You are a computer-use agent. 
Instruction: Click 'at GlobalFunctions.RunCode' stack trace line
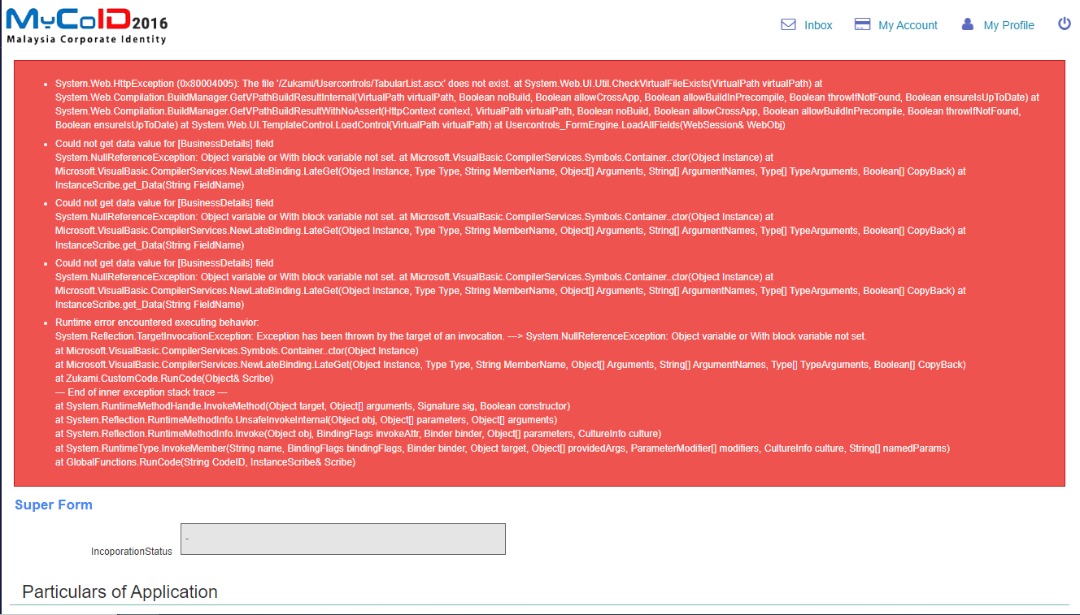tap(205, 462)
